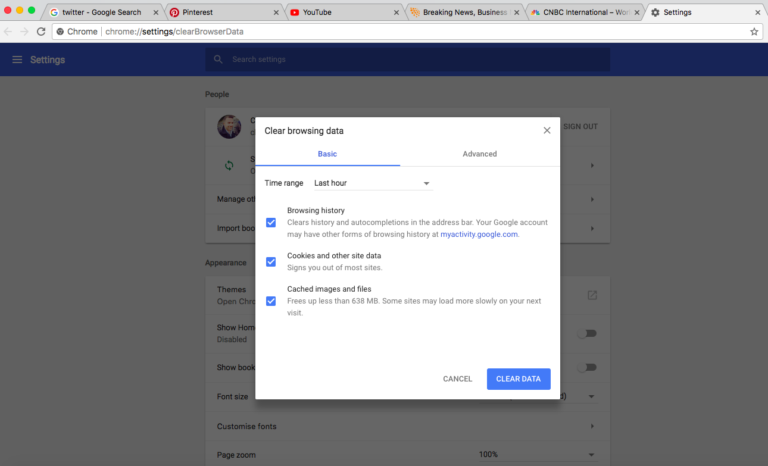Close the YouTube tab
This screenshot has height=466, width=768.
pyautogui.click(x=397, y=12)
